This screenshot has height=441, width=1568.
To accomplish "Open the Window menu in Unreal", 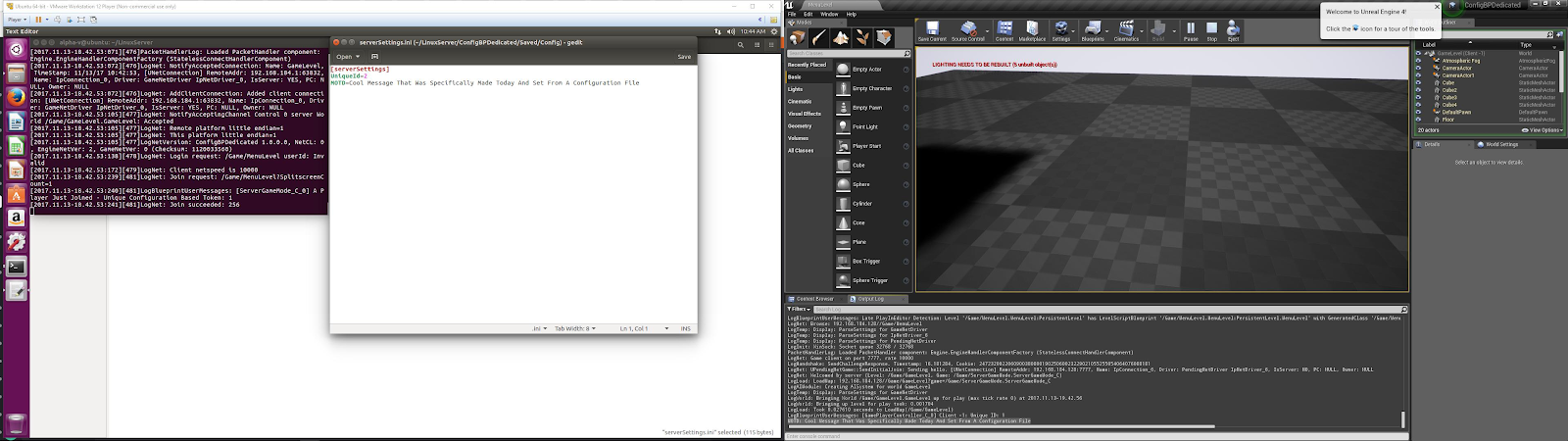I will coord(829,14).
